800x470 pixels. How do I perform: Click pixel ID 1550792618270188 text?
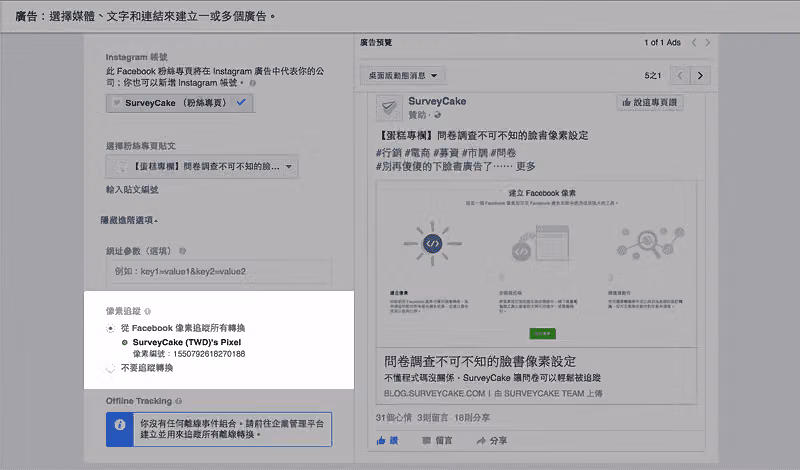[x=209, y=354]
